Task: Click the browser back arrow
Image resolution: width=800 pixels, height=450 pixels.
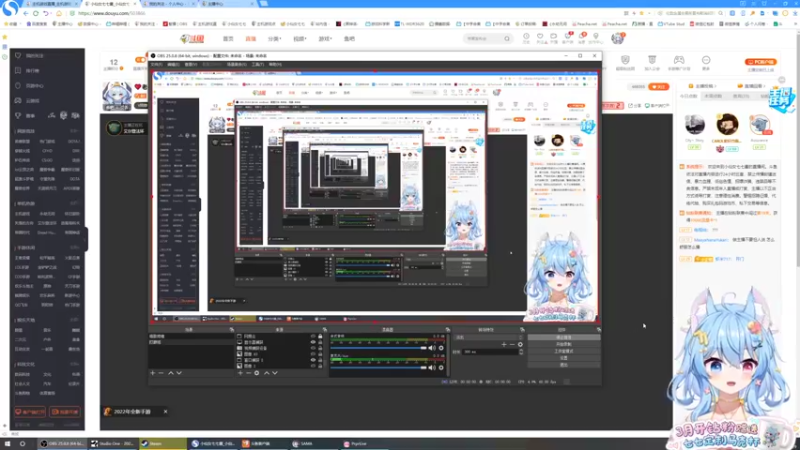Action: [x=26, y=13]
